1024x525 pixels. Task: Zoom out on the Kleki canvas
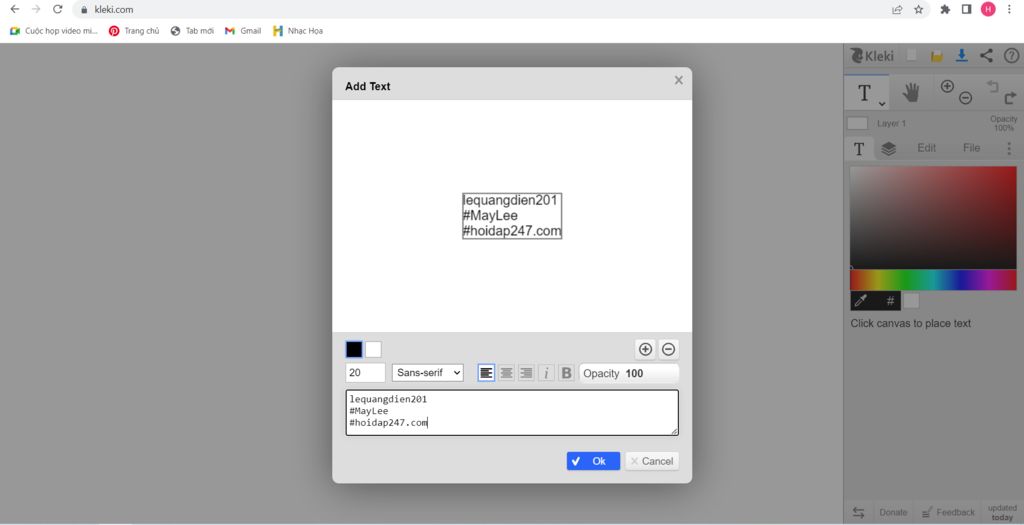click(965, 99)
